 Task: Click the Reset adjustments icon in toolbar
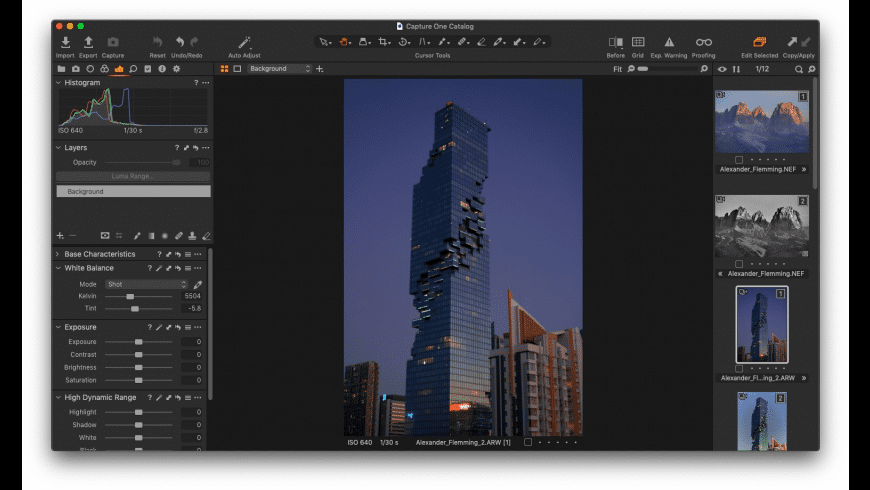click(x=158, y=42)
